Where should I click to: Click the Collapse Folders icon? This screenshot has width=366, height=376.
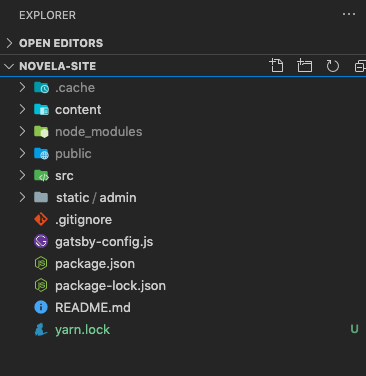click(360, 66)
